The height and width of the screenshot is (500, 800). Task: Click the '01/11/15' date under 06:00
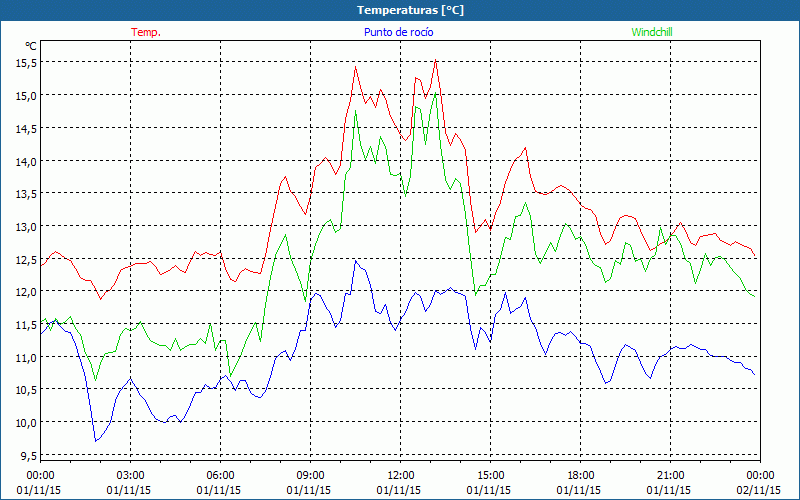(218, 490)
